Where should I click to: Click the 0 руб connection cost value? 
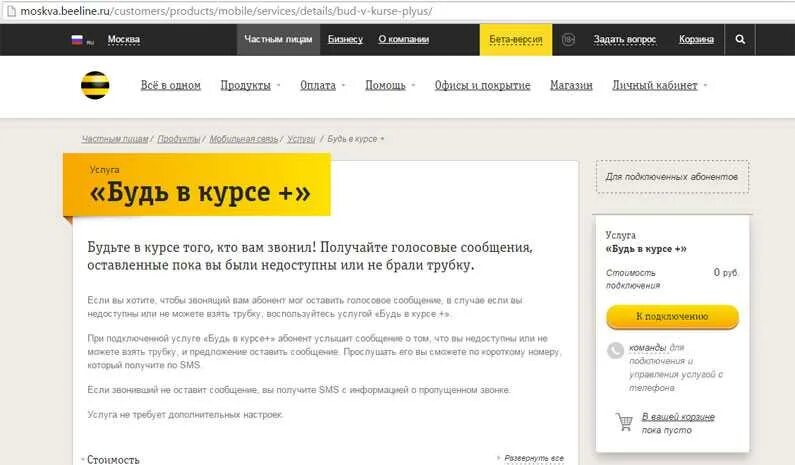point(725,273)
